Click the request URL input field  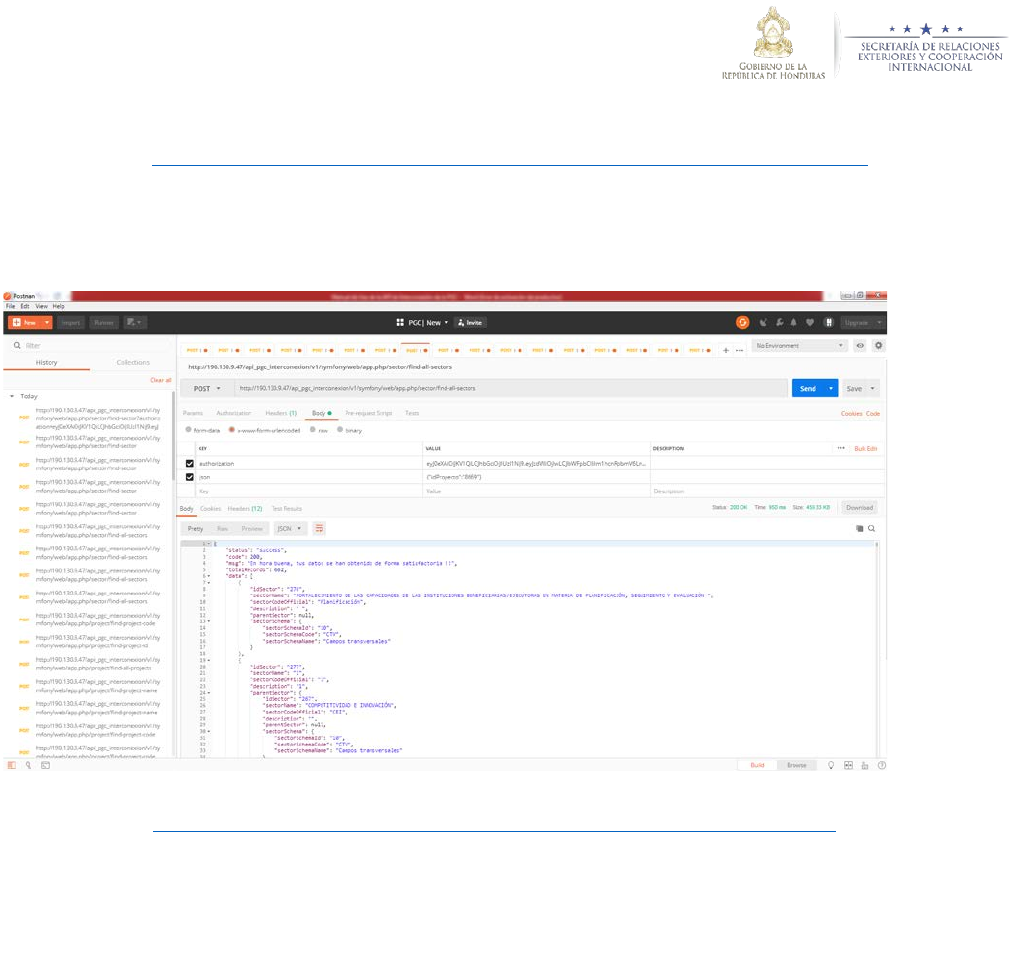click(x=511, y=388)
